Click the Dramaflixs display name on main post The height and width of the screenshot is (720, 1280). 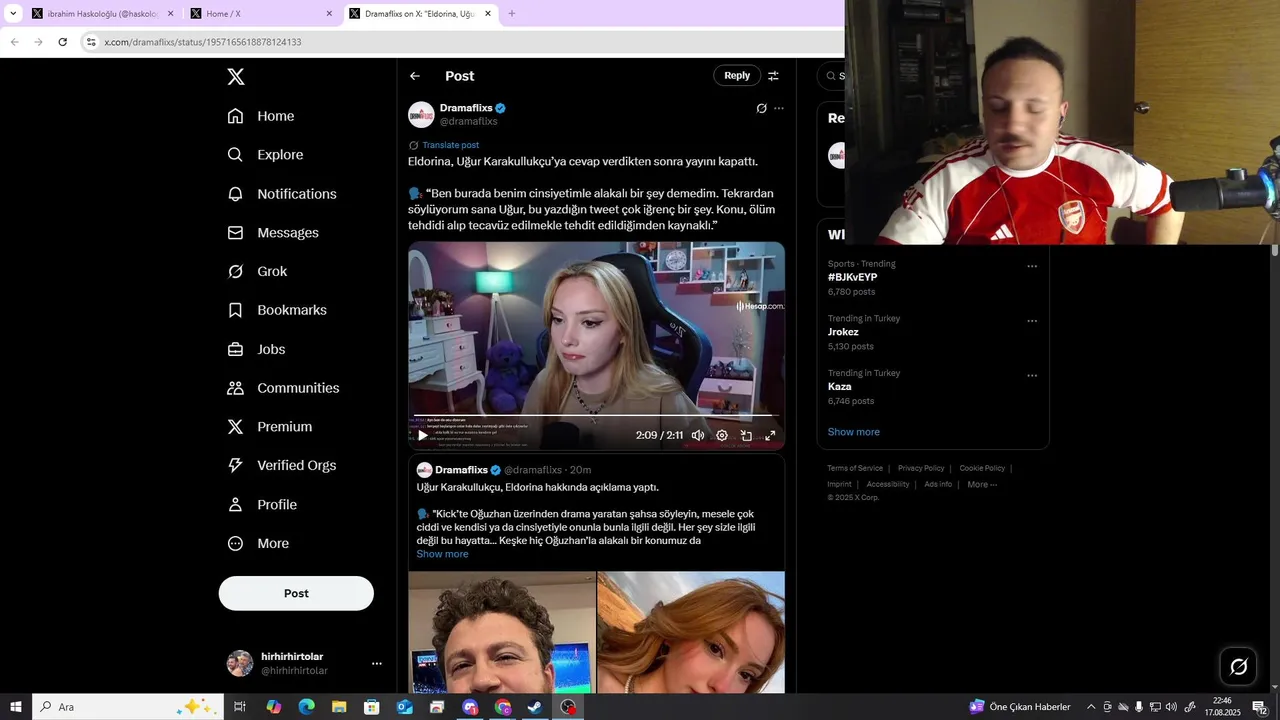pos(466,108)
